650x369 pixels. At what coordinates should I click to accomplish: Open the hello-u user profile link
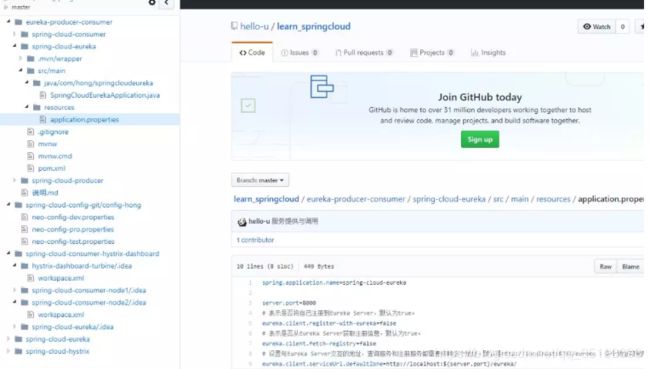coord(254,26)
